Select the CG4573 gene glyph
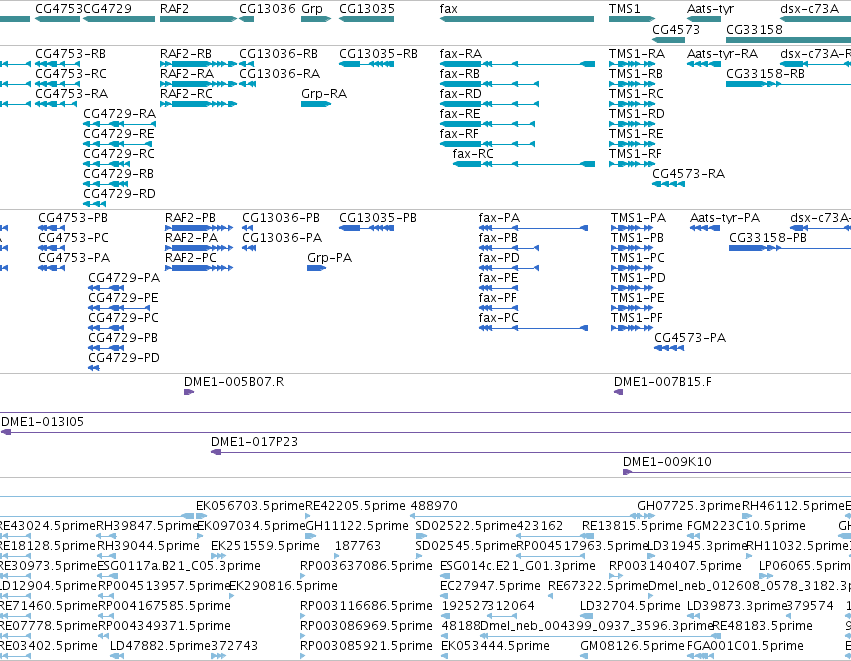 [668, 40]
